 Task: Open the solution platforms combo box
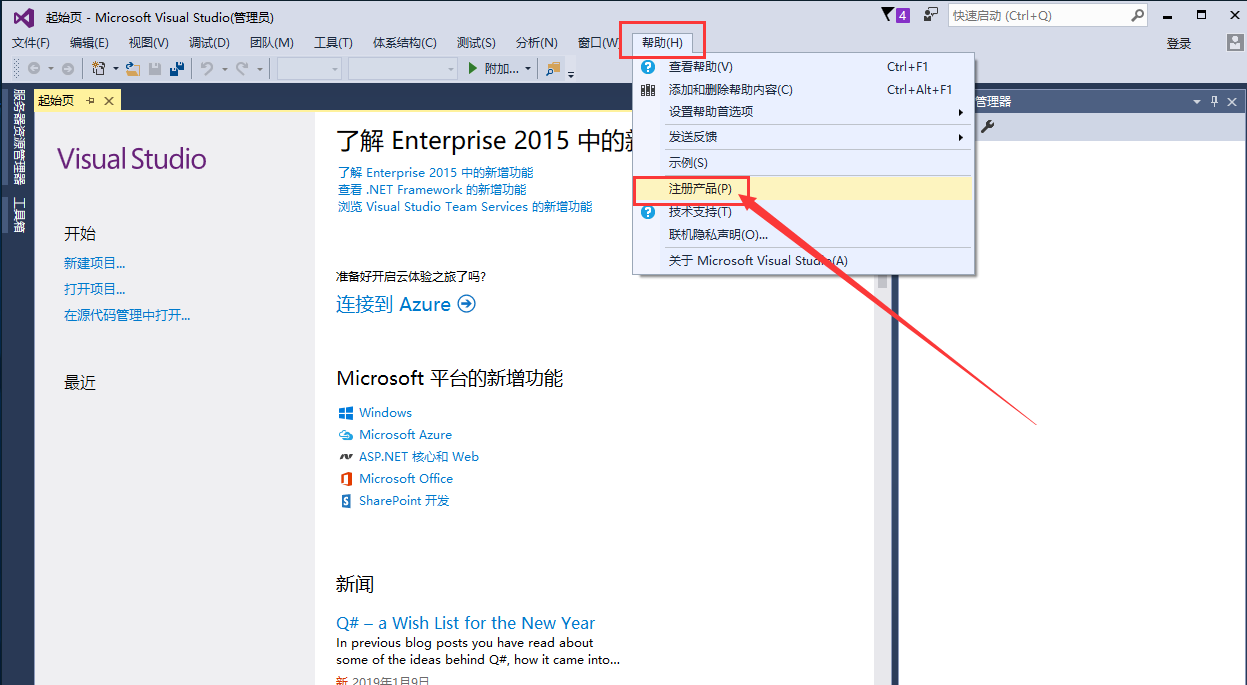pos(403,68)
